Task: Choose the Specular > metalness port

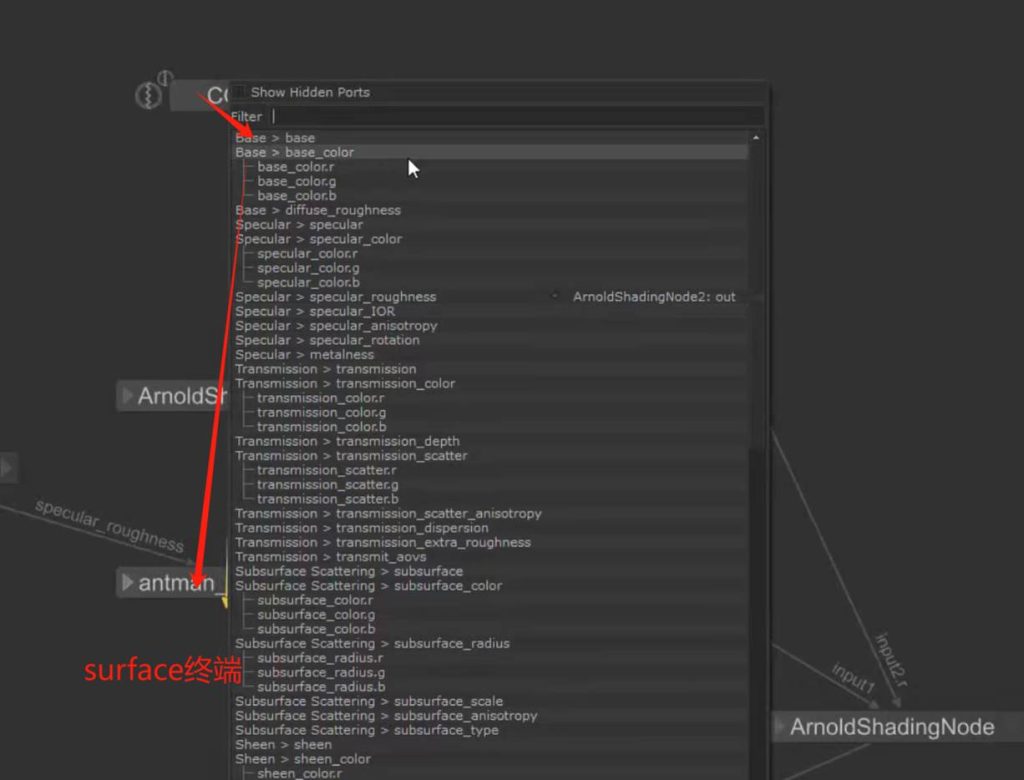Action: pyautogui.click(x=305, y=355)
